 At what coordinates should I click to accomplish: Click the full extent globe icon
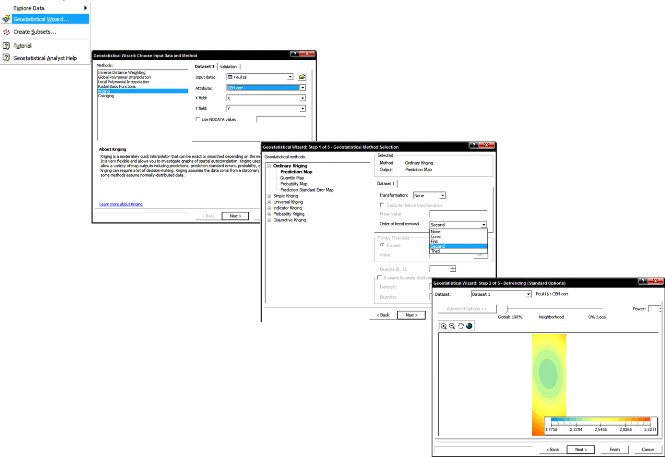pos(469,326)
